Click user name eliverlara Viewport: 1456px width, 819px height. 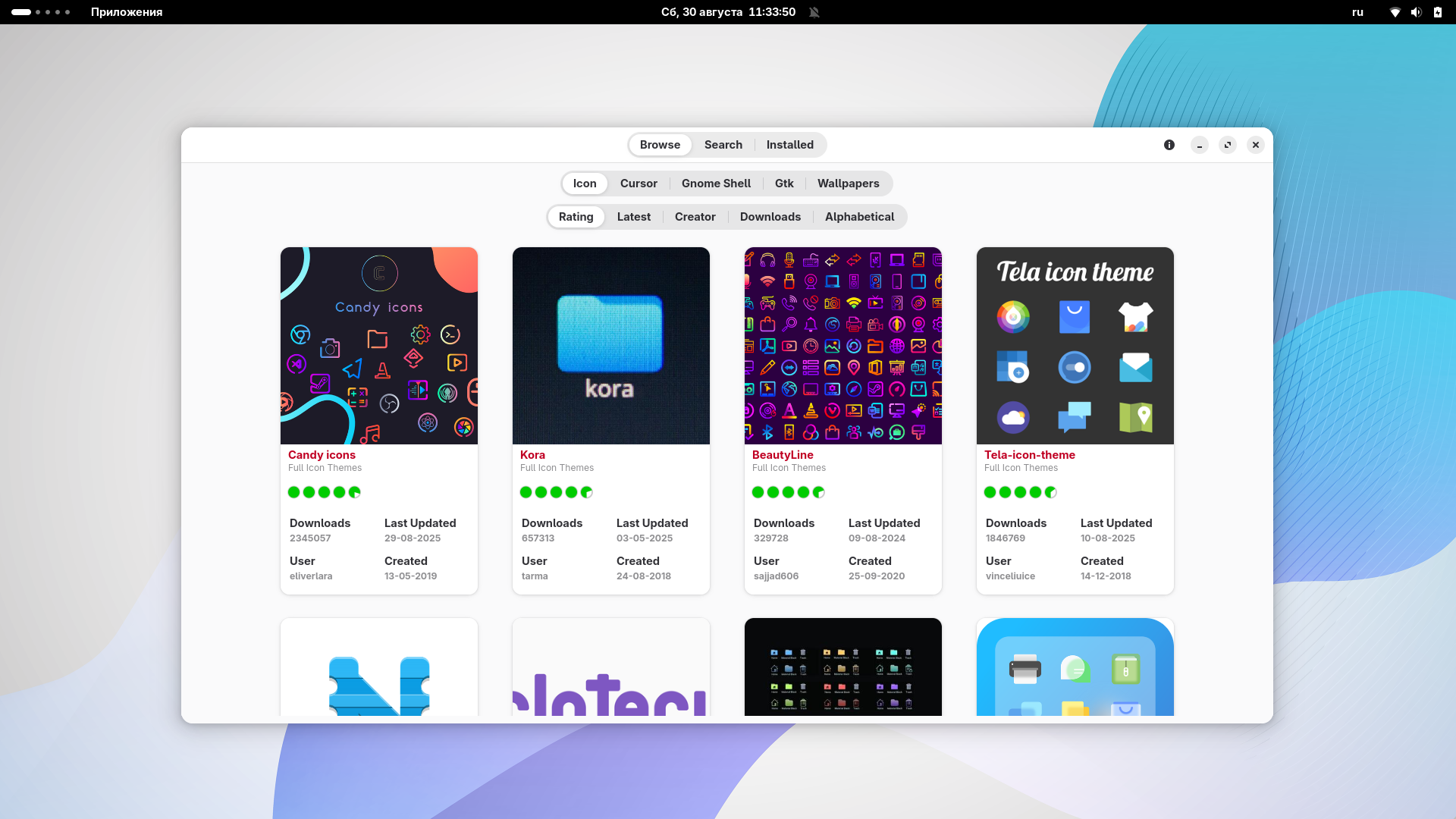[x=311, y=576]
